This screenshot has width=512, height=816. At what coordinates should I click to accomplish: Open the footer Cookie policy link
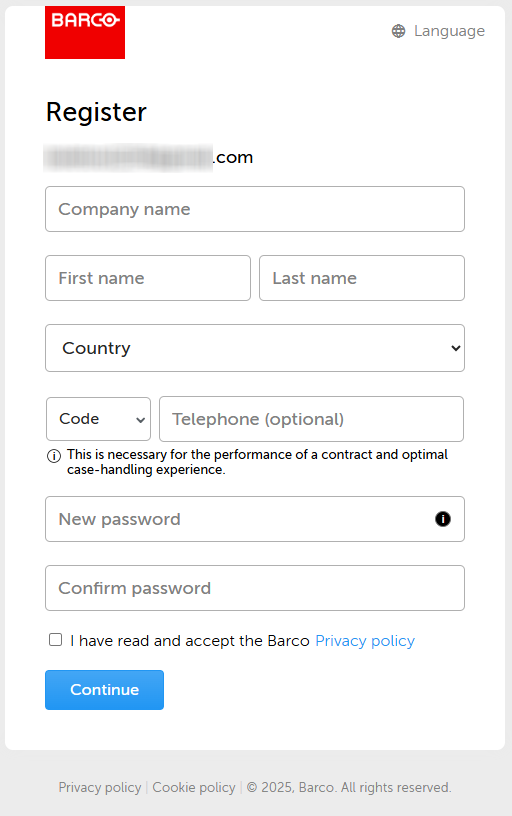(194, 787)
